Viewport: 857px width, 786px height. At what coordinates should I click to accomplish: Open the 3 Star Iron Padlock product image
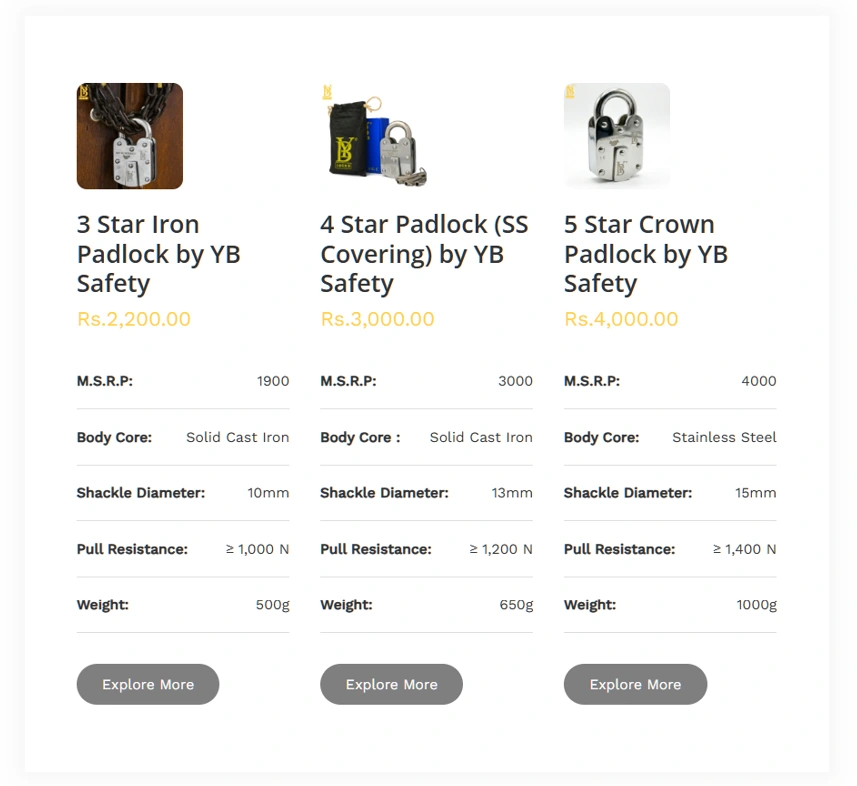click(130, 136)
